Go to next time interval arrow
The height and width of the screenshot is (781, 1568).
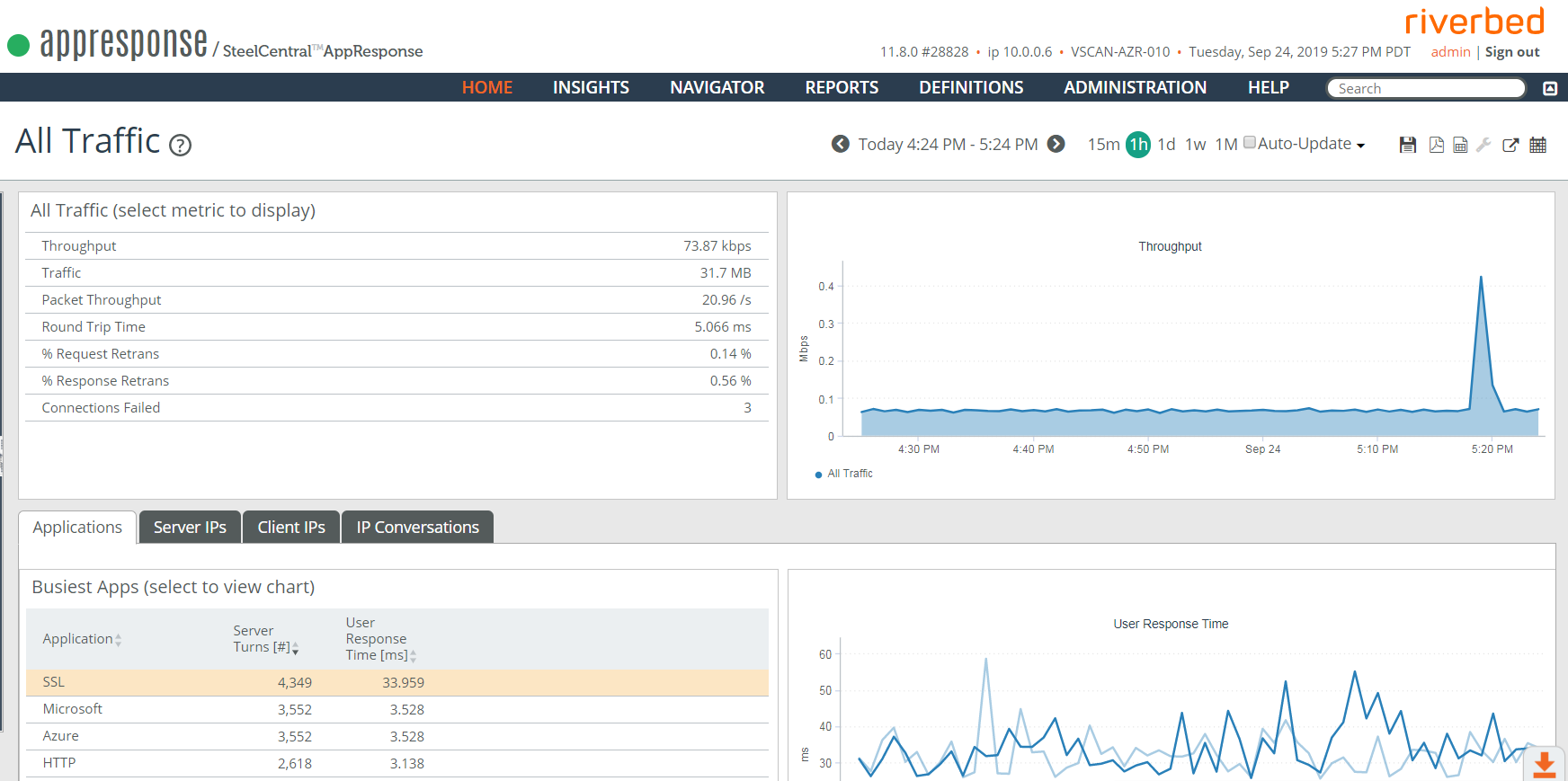click(x=1056, y=144)
